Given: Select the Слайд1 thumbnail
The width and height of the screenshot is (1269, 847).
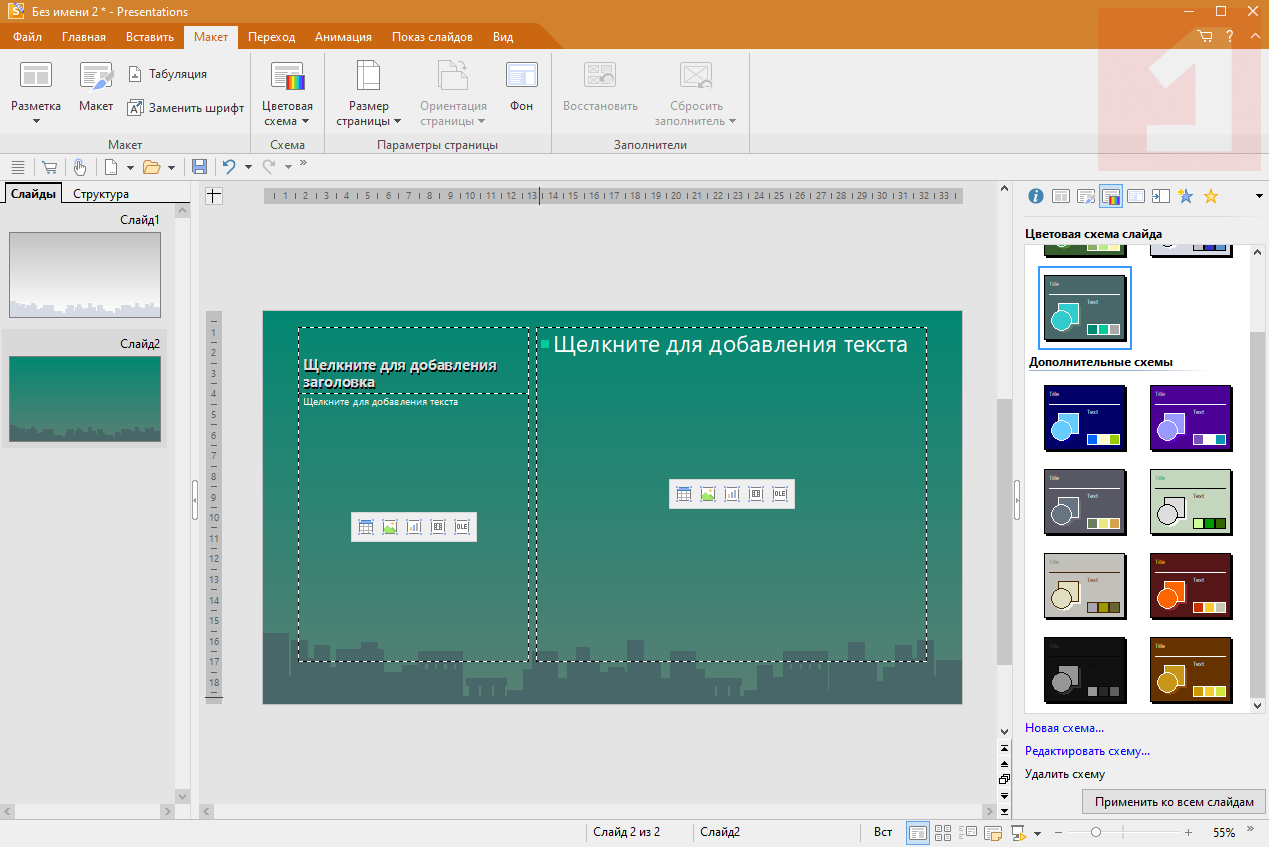Looking at the screenshot, I should coord(84,273).
